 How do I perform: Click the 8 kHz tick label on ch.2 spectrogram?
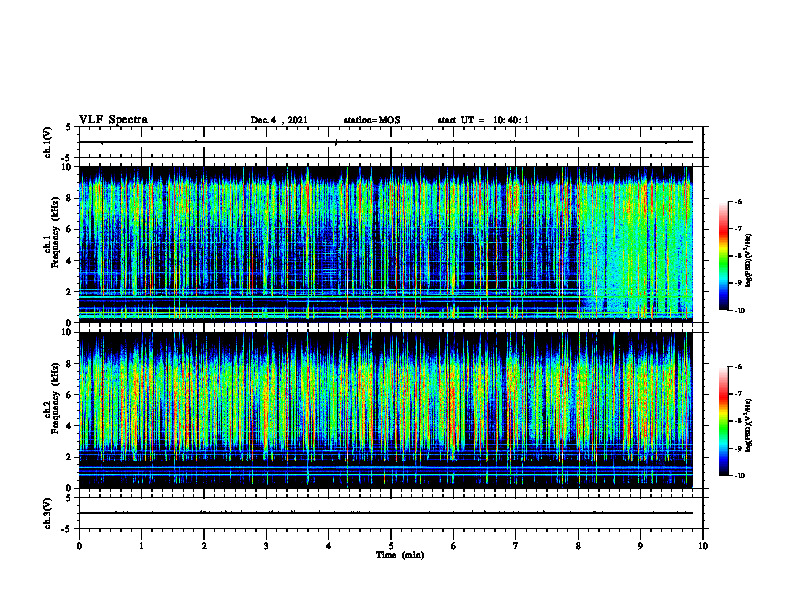(x=70, y=364)
